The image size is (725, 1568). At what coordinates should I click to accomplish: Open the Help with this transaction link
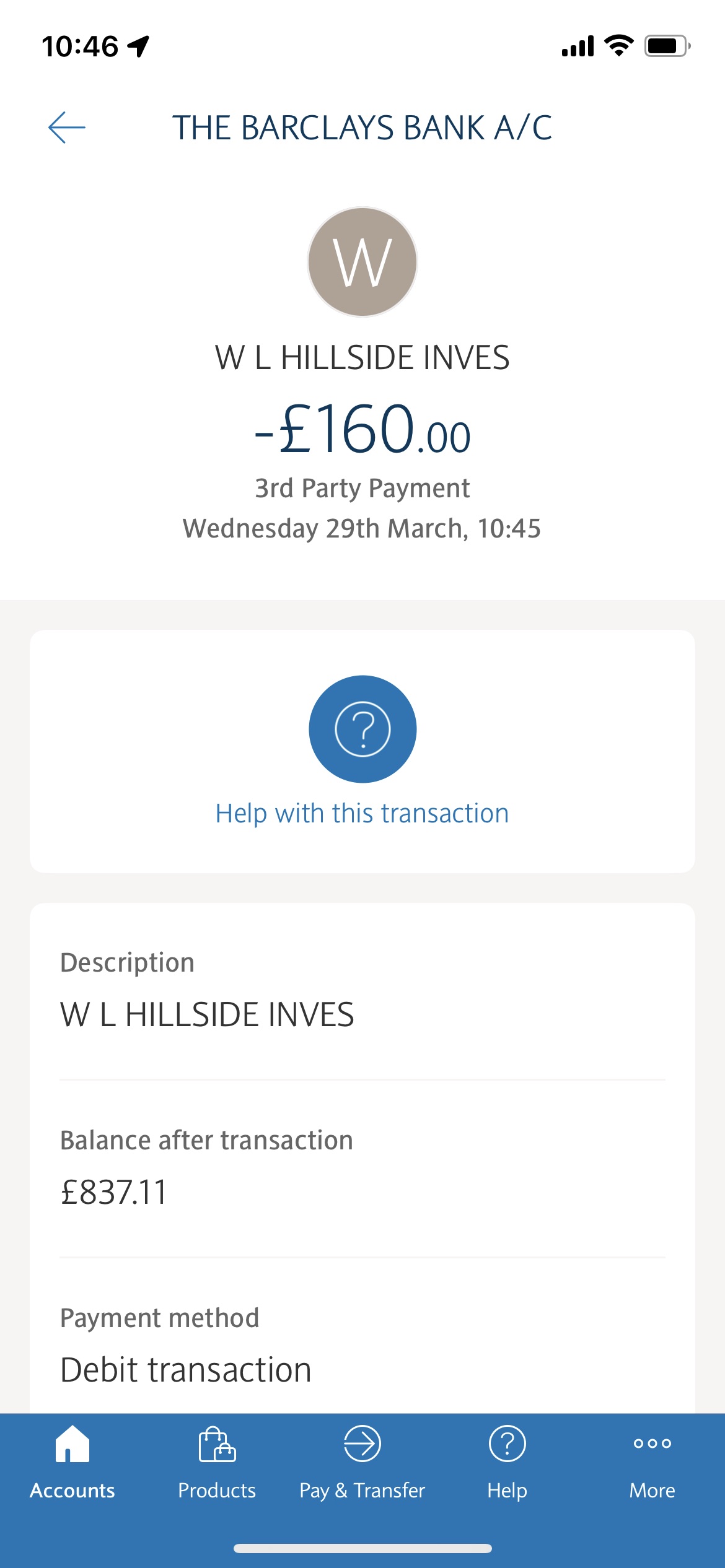[362, 813]
